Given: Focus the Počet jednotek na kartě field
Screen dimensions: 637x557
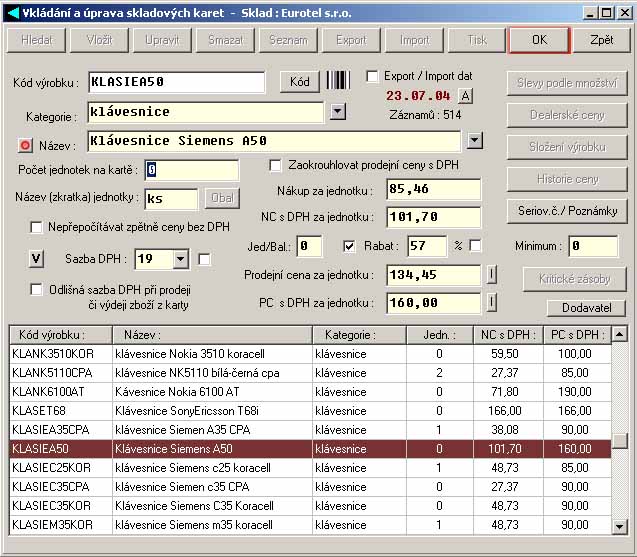Looking at the screenshot, I should pyautogui.click(x=192, y=170).
